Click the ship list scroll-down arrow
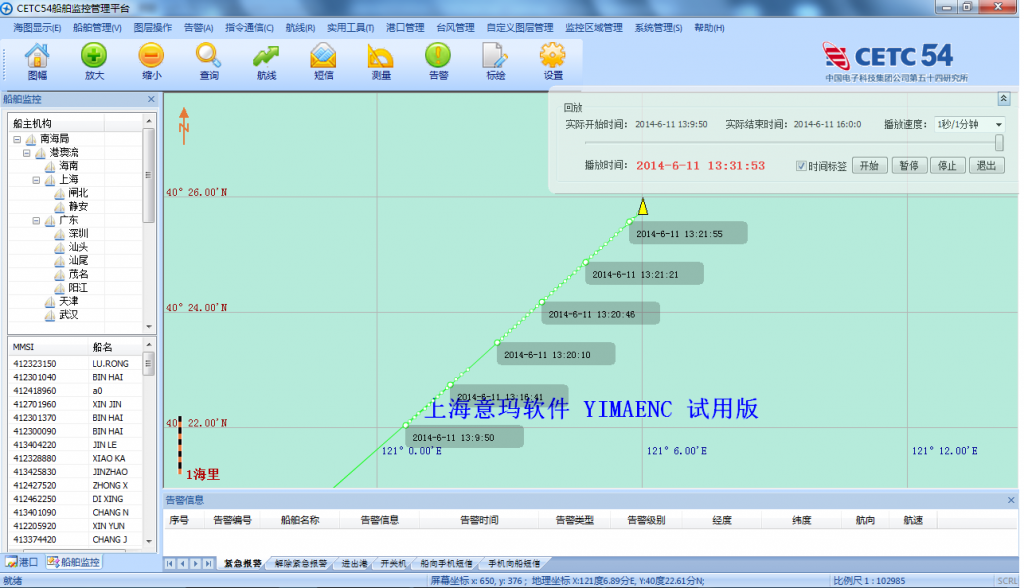 pos(149,541)
